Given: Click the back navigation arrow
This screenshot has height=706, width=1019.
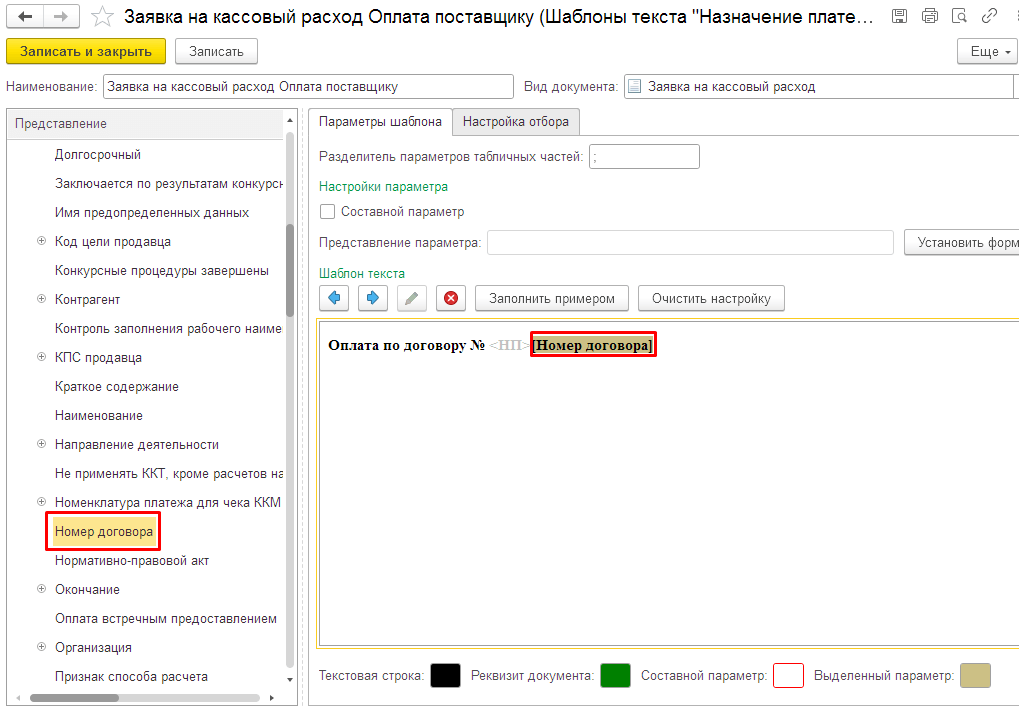Looking at the screenshot, I should (25, 17).
